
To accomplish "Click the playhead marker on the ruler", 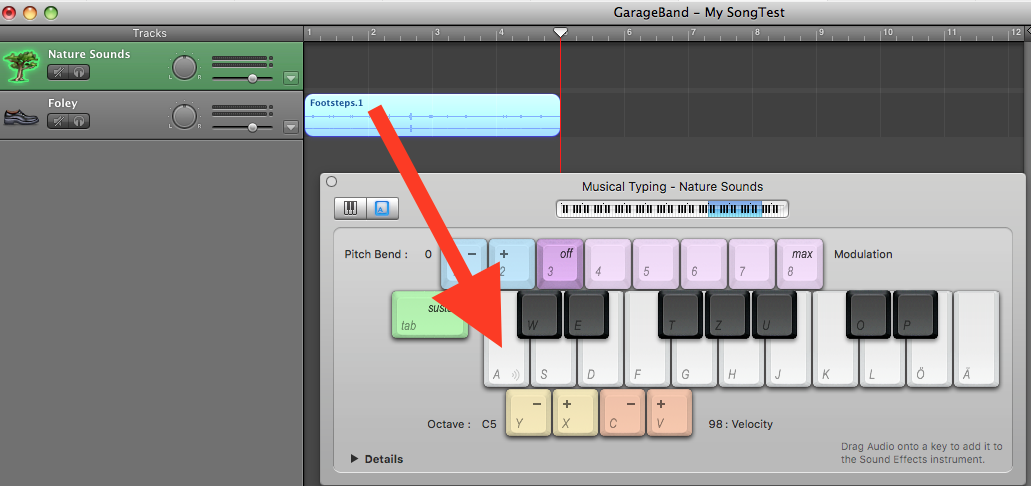I will pos(560,32).
